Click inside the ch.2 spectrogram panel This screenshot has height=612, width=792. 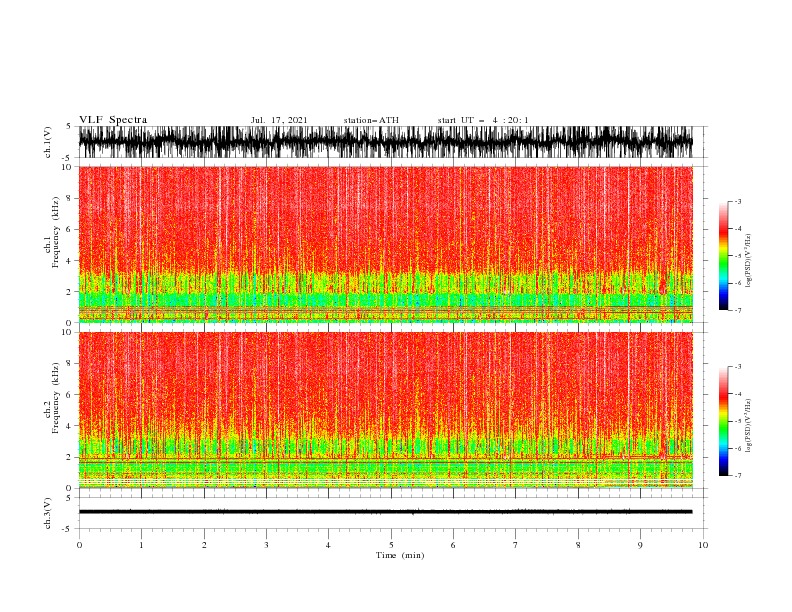(385, 410)
